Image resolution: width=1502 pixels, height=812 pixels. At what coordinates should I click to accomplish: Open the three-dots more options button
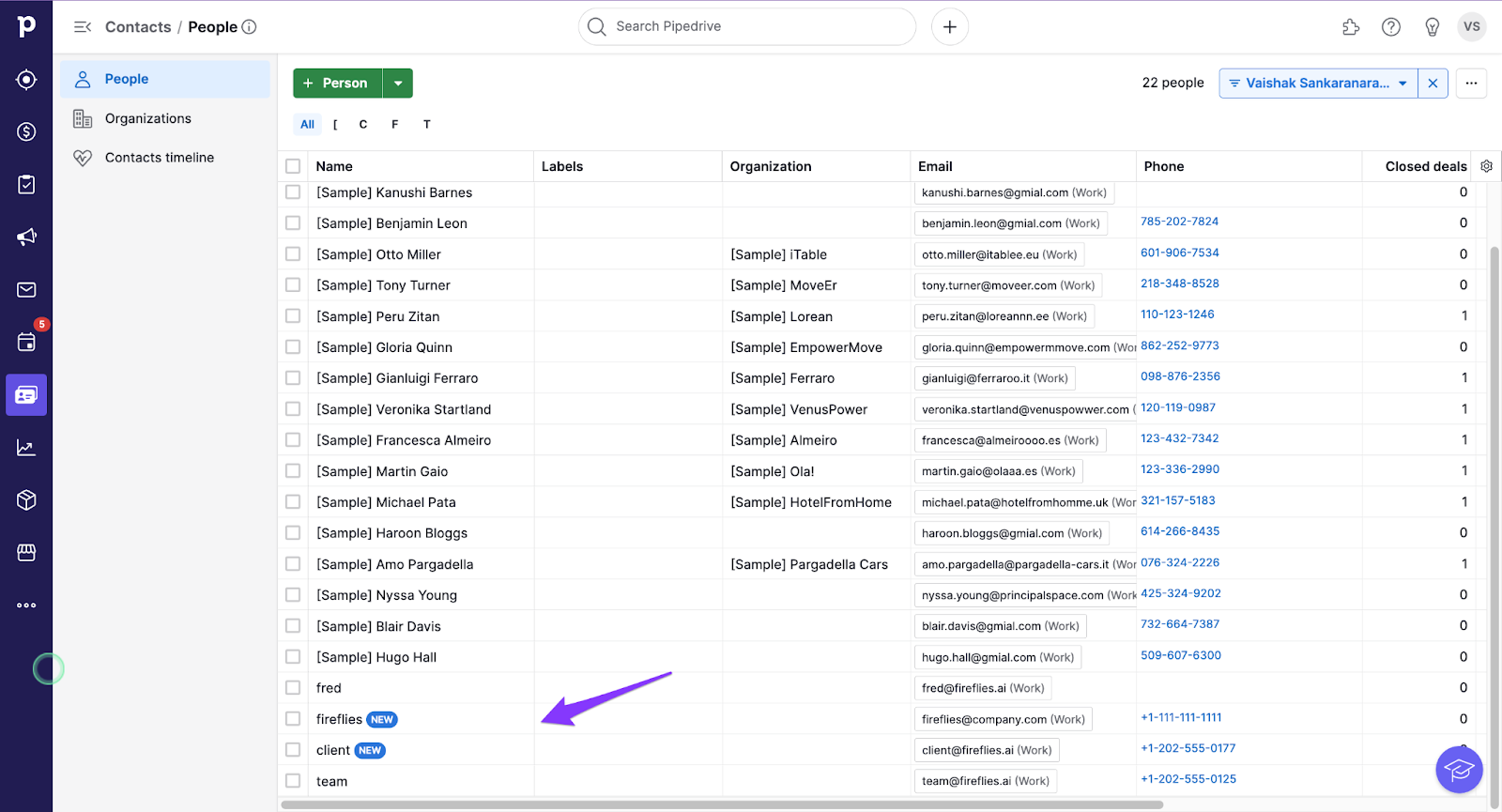[1471, 83]
